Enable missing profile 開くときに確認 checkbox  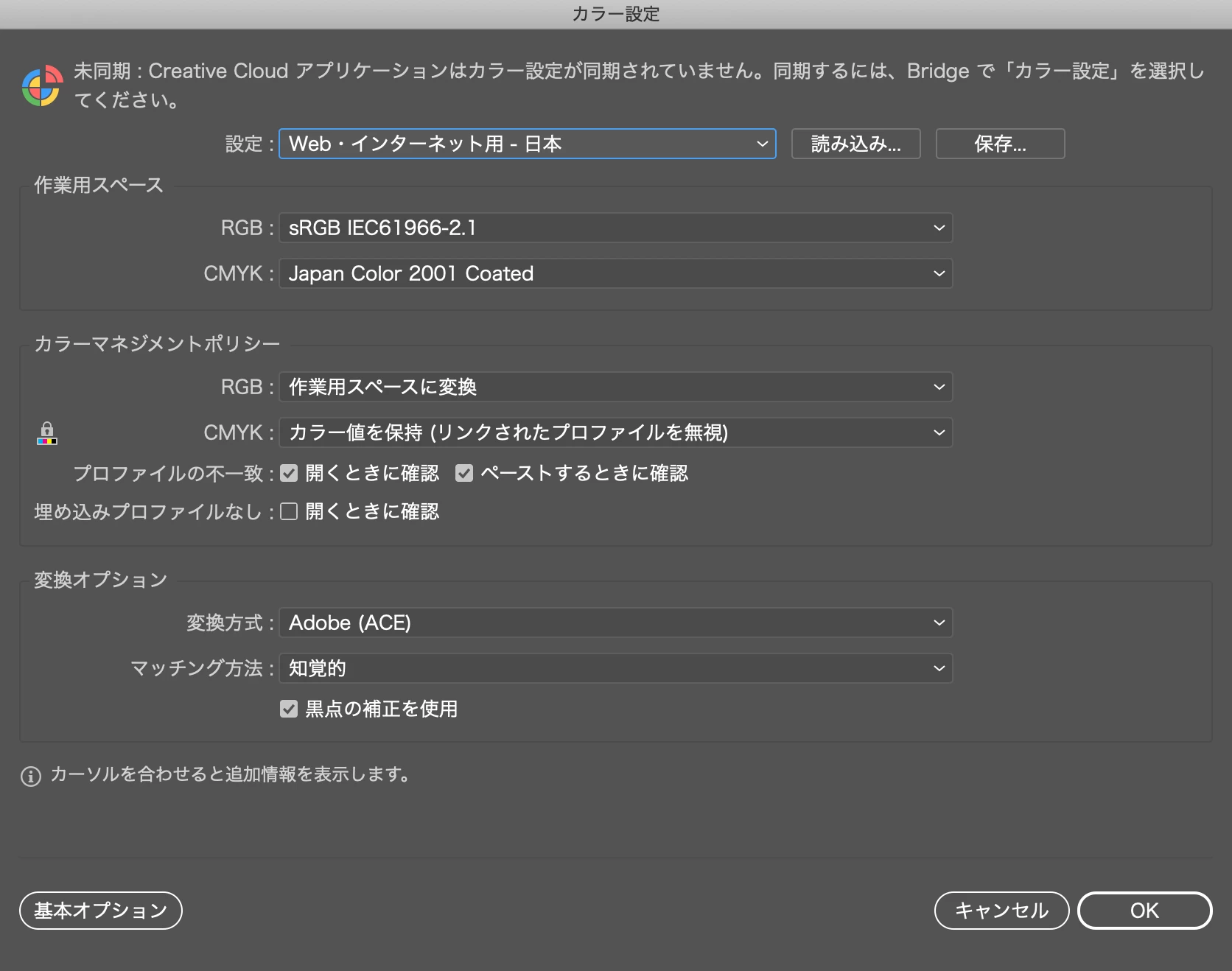coord(289,511)
